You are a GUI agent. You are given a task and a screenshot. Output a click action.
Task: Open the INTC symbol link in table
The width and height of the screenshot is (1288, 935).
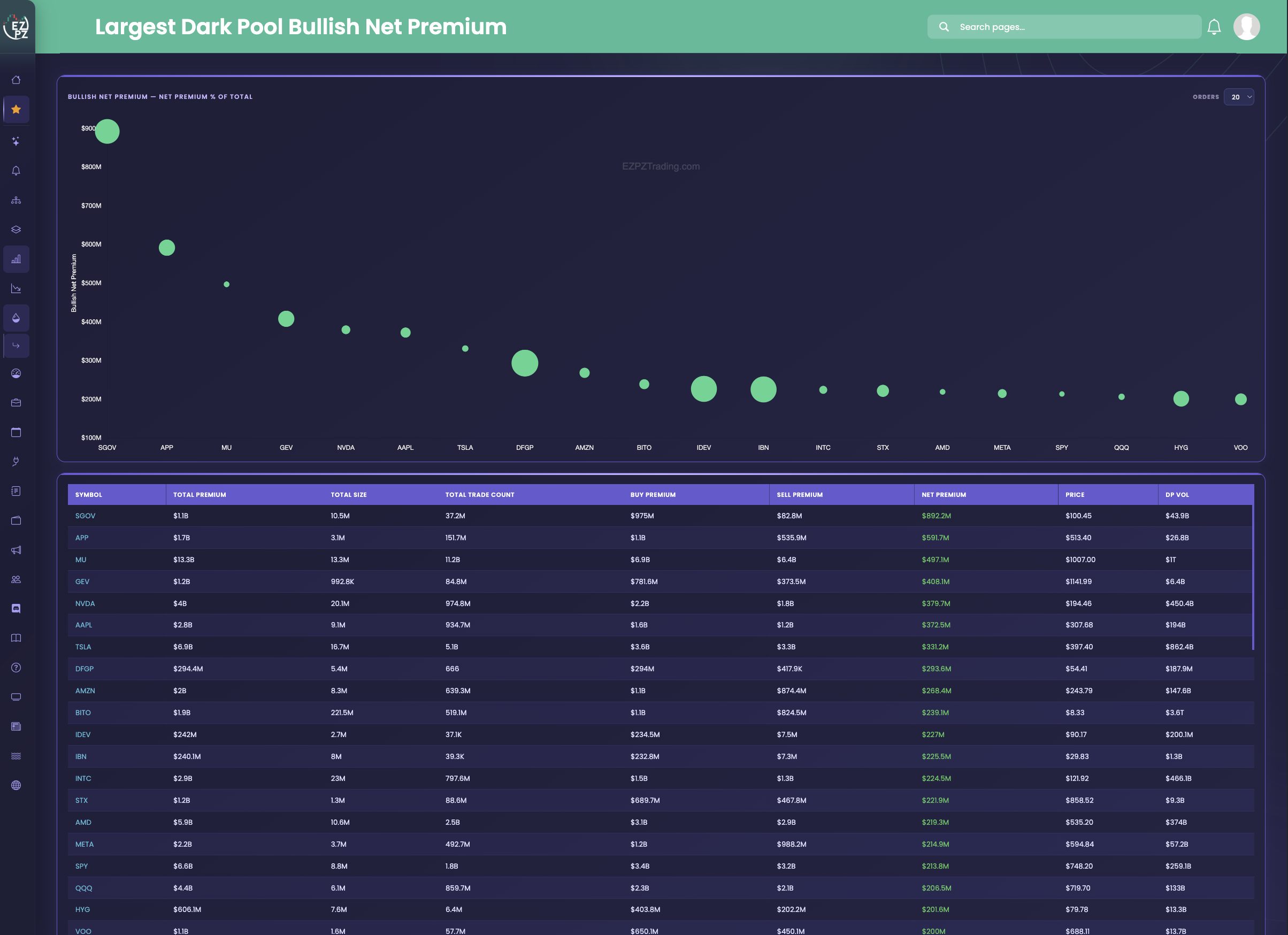[x=83, y=778]
